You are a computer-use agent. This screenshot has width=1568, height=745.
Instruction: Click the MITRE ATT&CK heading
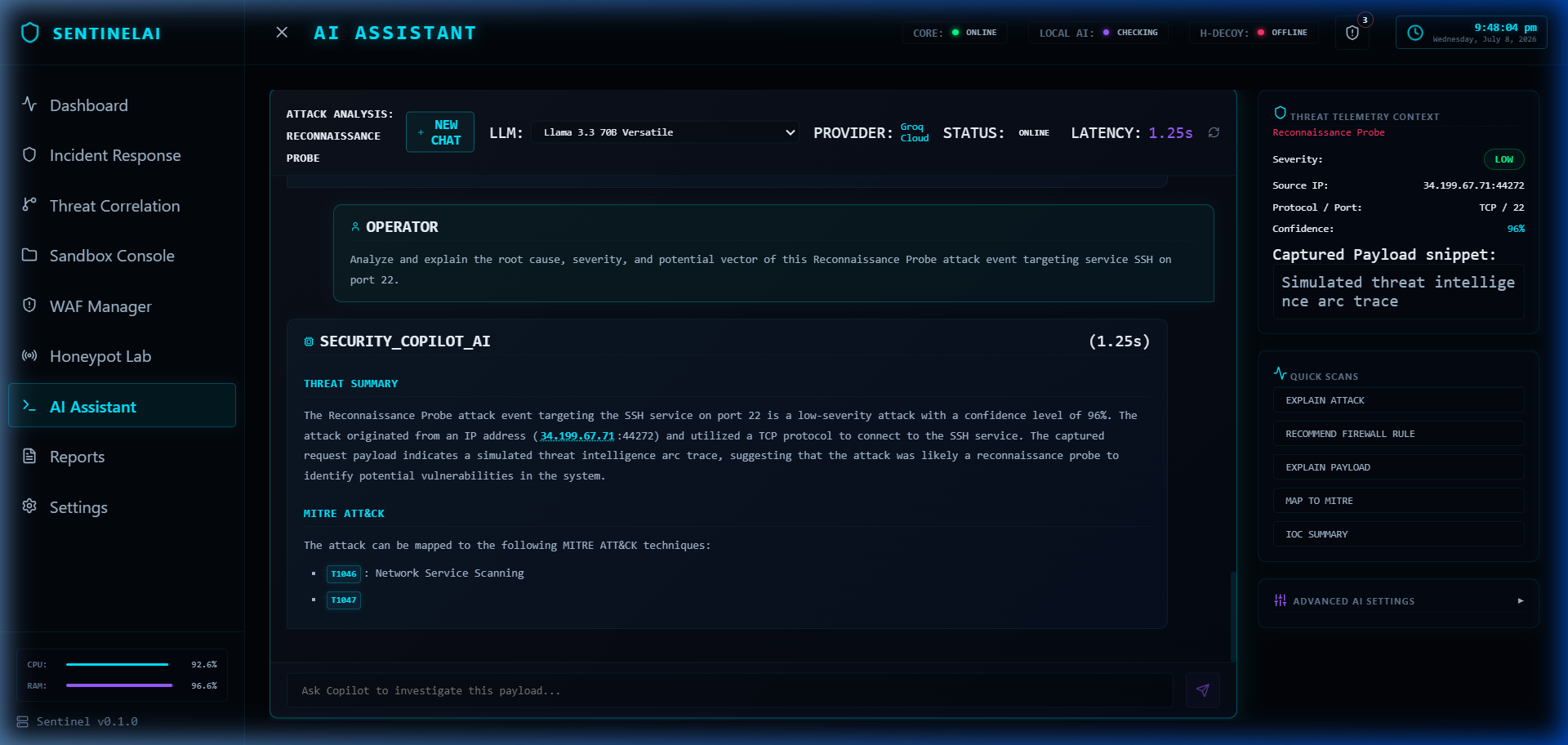point(344,513)
